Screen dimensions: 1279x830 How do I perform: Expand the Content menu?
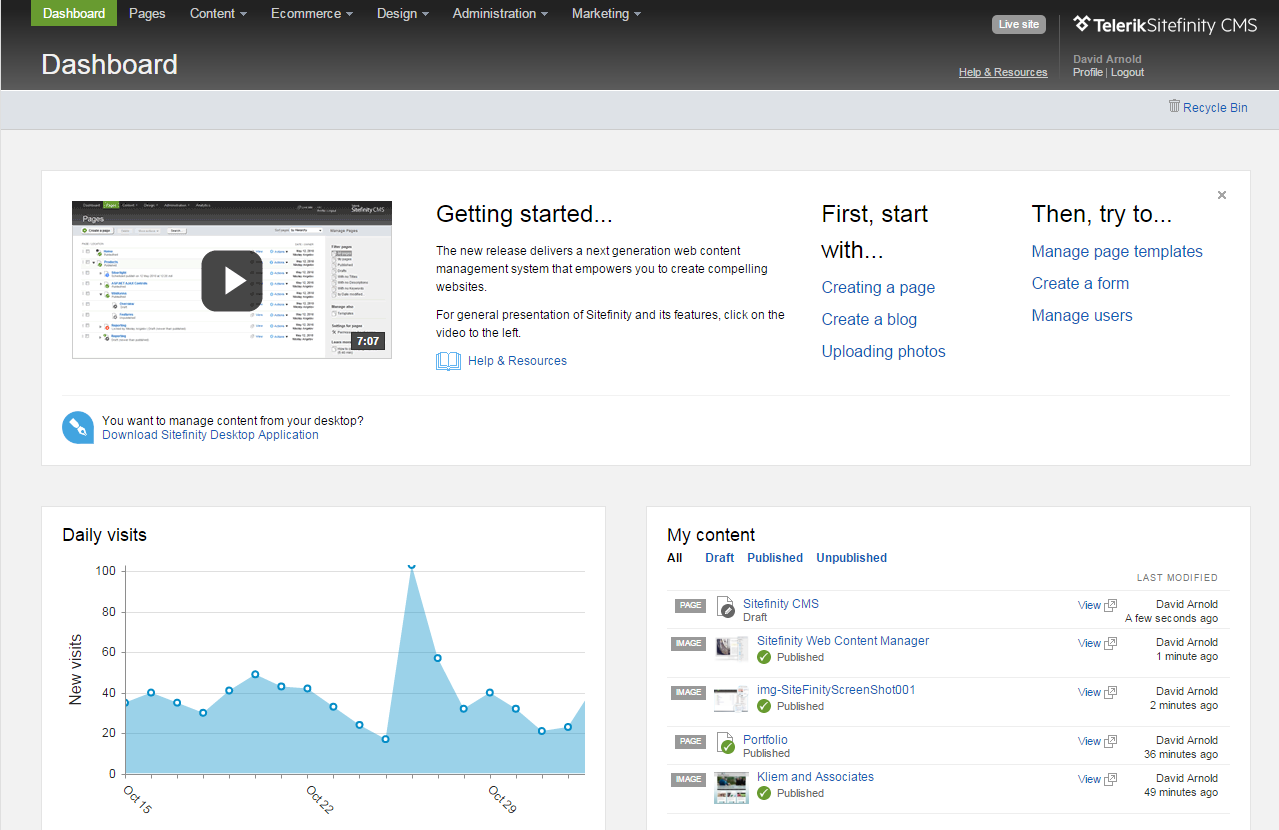218,13
